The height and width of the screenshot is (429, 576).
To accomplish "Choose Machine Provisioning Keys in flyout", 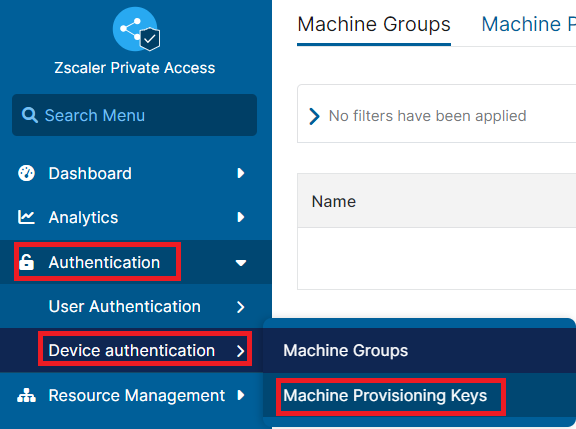I will click(x=419, y=395).
